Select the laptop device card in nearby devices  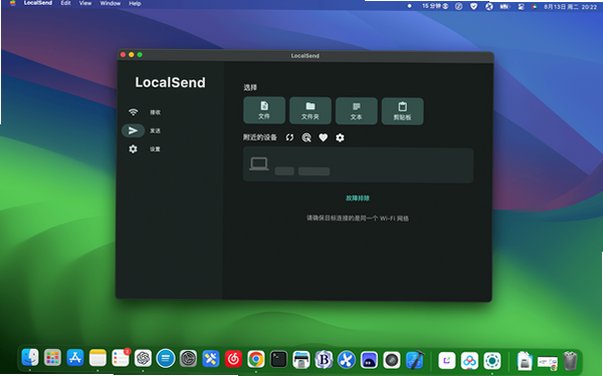(358, 165)
